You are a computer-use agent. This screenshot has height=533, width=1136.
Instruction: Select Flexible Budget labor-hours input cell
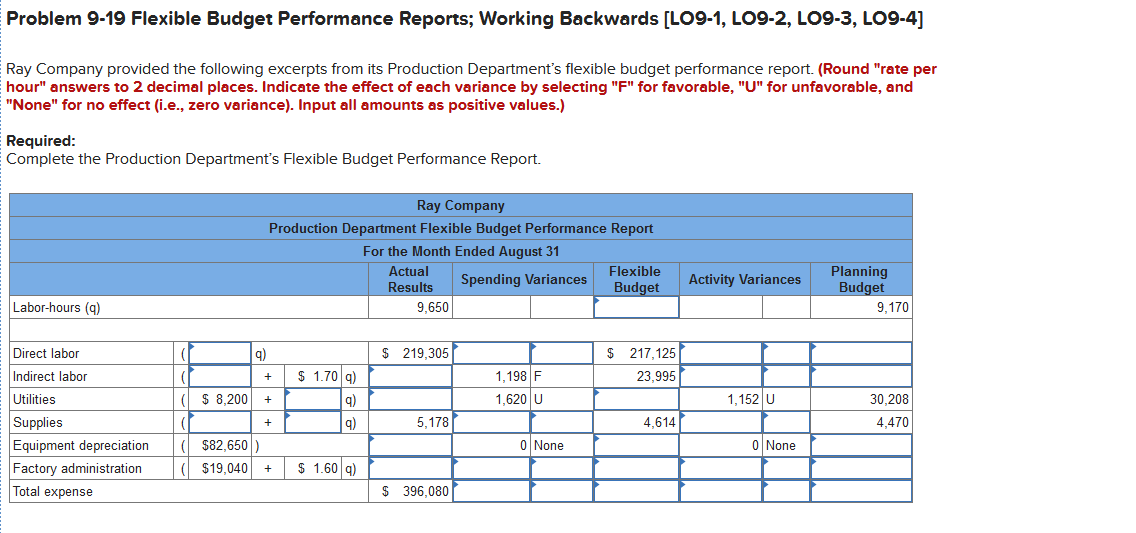[x=636, y=307]
